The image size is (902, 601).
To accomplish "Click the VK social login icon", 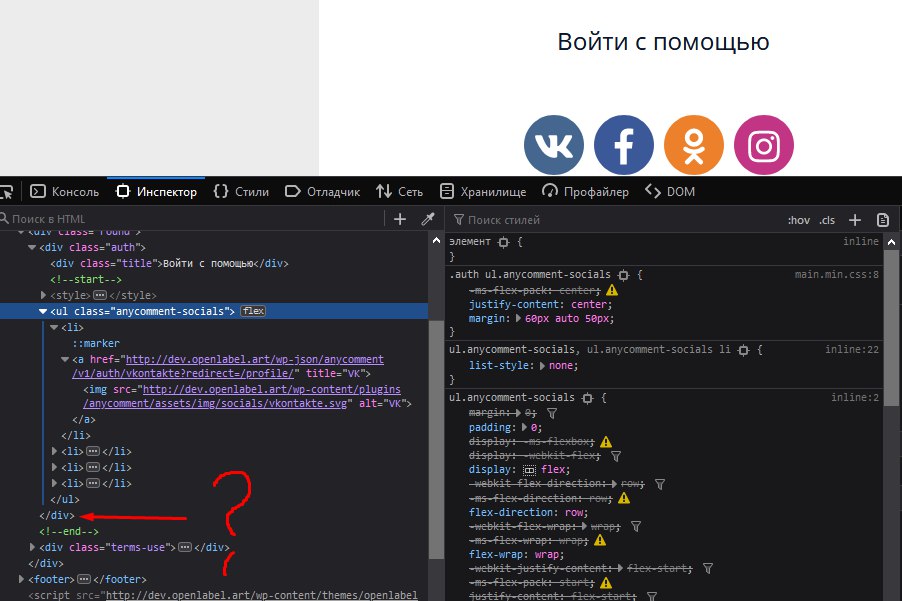I will [553, 145].
